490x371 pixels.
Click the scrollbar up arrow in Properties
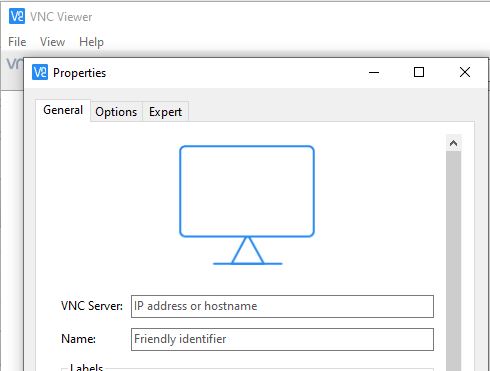pyautogui.click(x=453, y=143)
